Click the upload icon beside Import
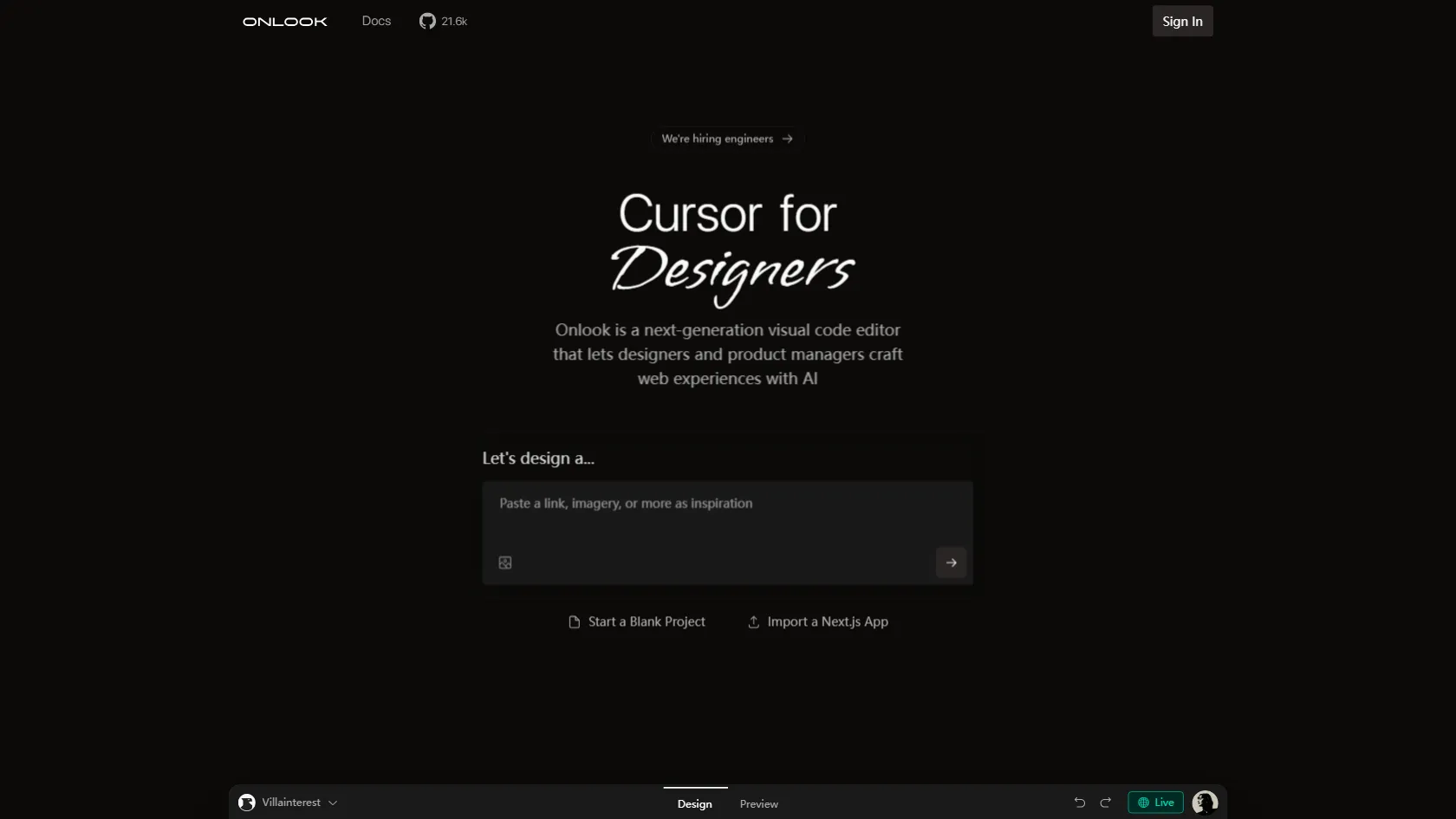Image resolution: width=1456 pixels, height=819 pixels. 754,622
